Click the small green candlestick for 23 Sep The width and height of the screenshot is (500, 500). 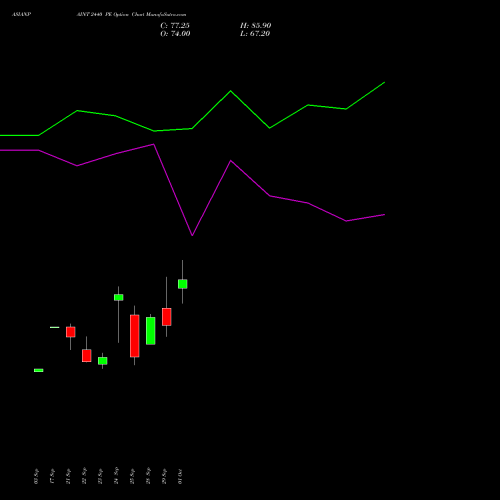pos(103,361)
